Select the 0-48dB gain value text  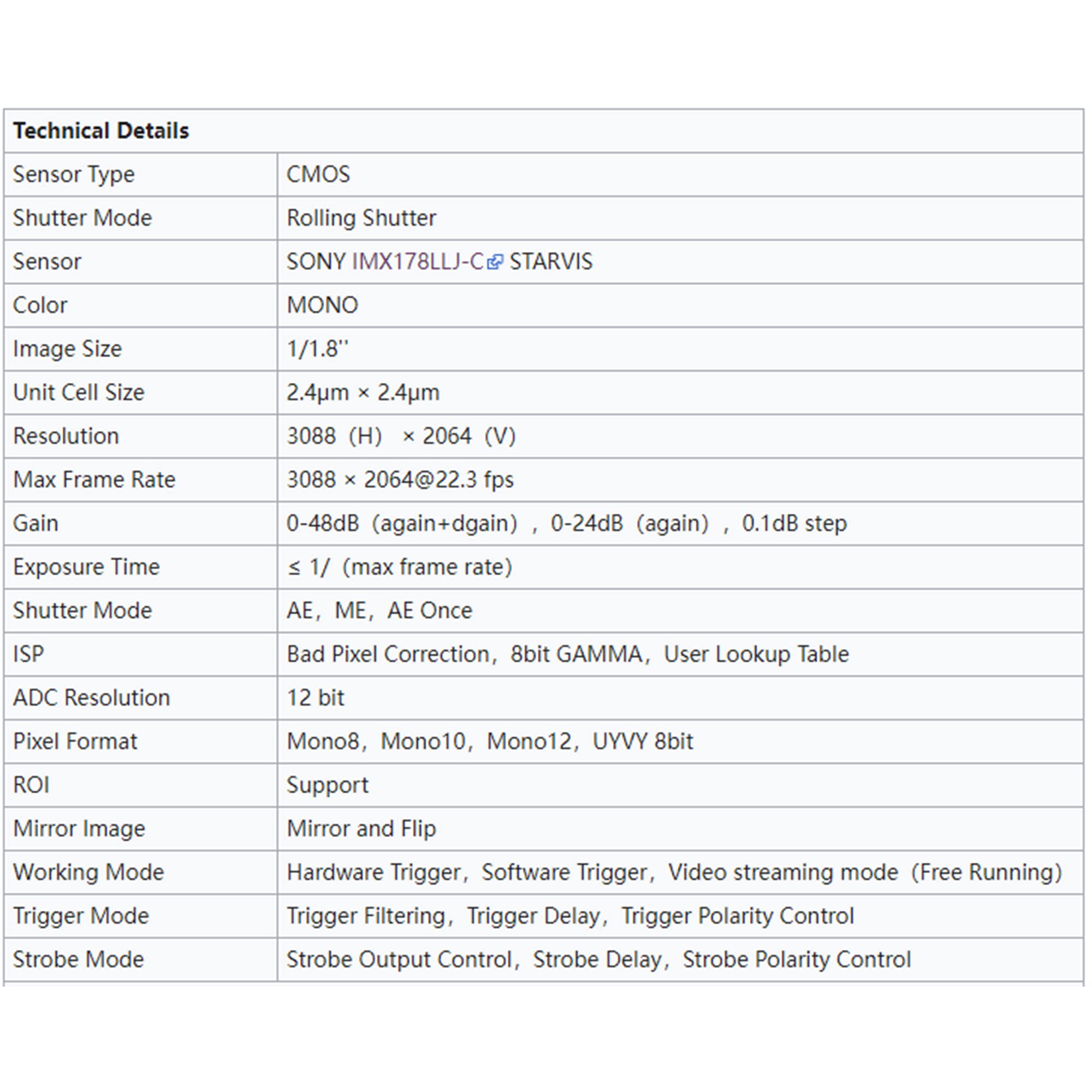click(567, 524)
